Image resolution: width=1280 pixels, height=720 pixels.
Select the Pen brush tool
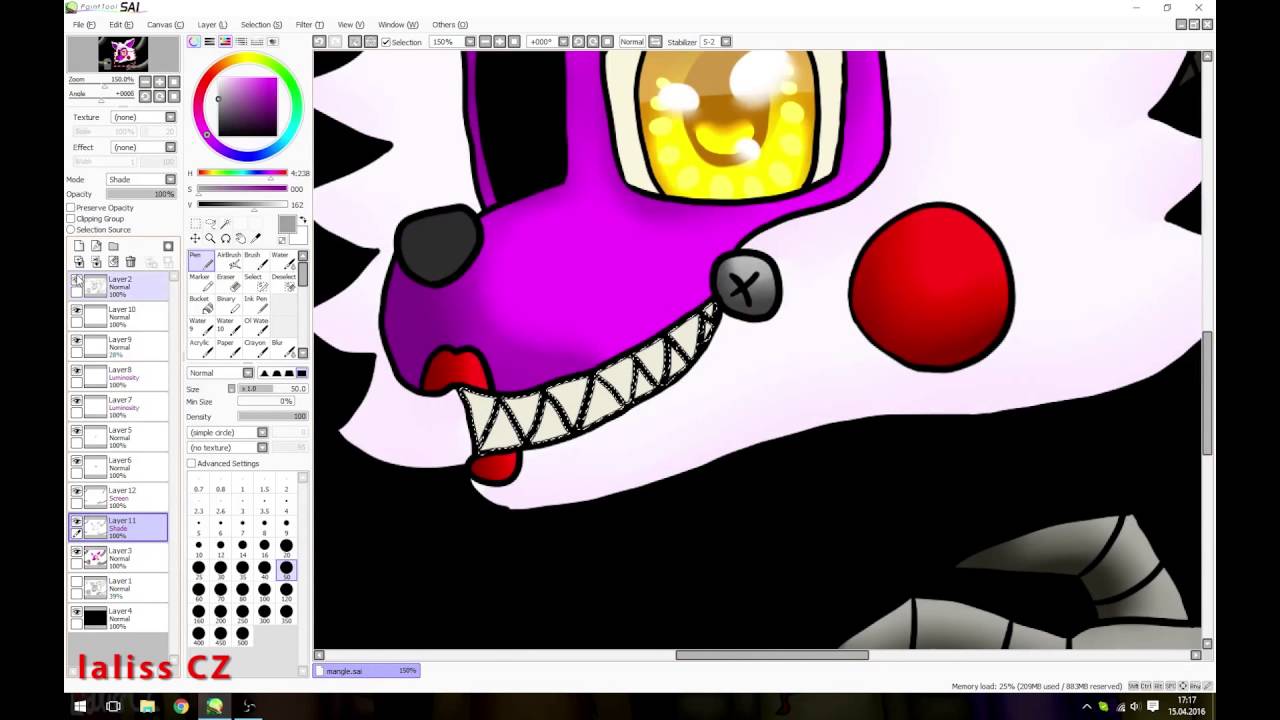(x=200, y=260)
